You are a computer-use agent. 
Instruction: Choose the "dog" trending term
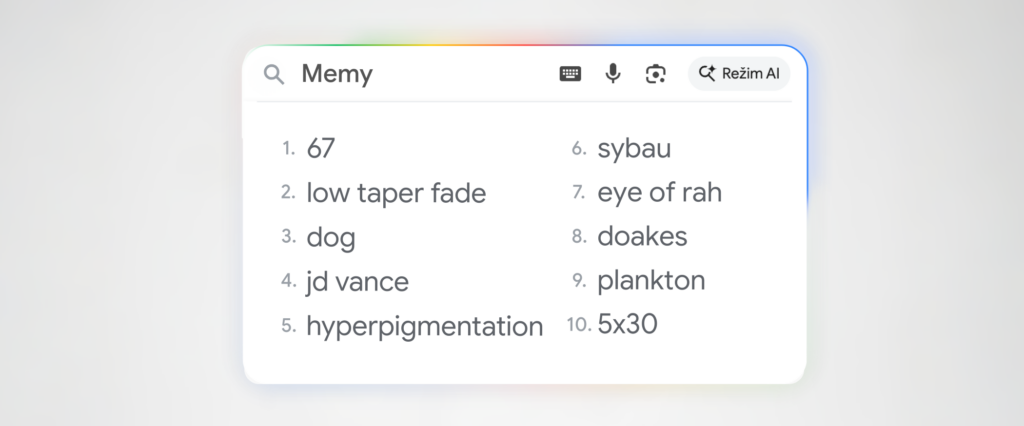pos(331,238)
